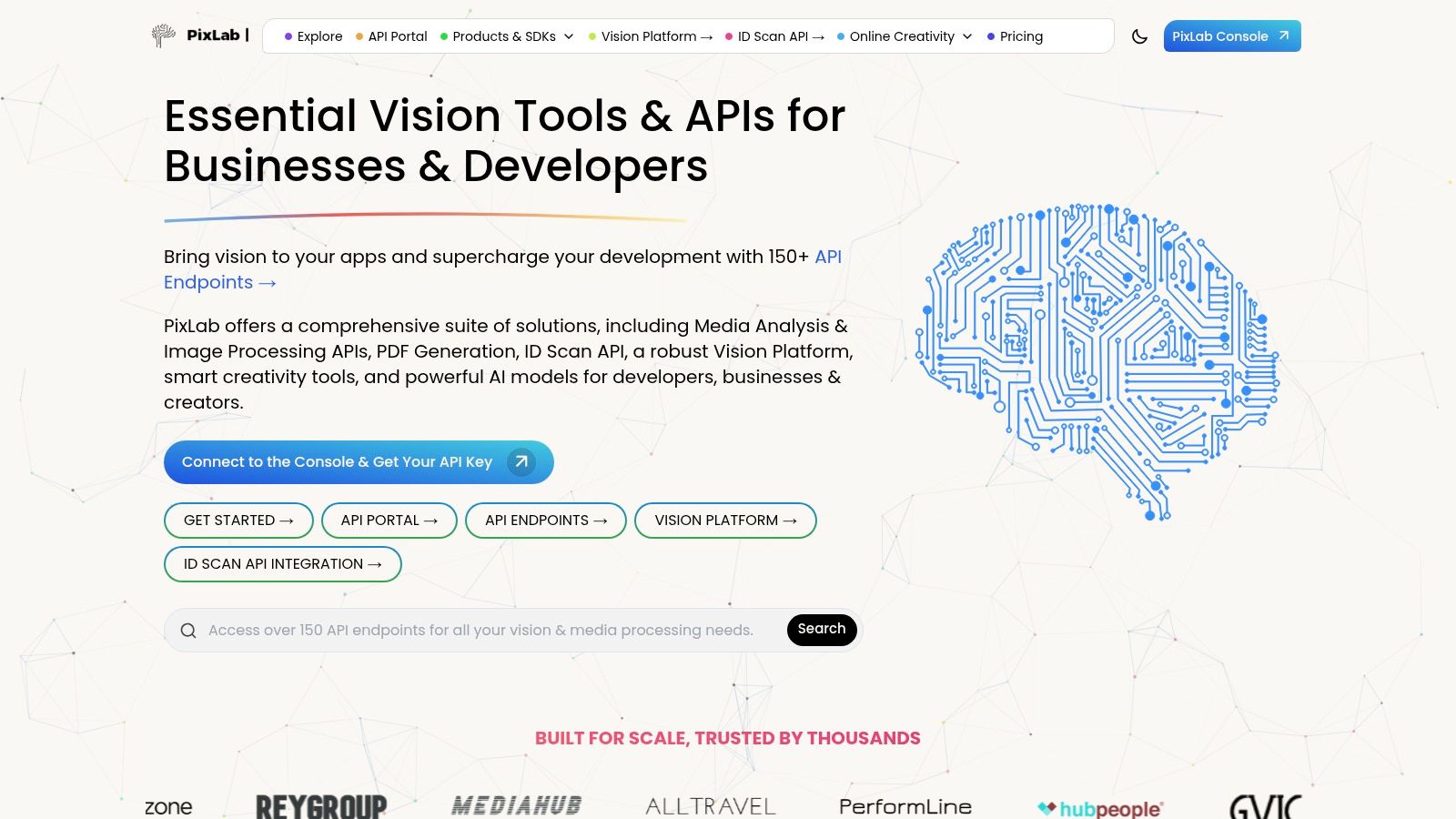The height and width of the screenshot is (819, 1456).
Task: Click the PixLab tree logo icon
Action: coord(163,35)
